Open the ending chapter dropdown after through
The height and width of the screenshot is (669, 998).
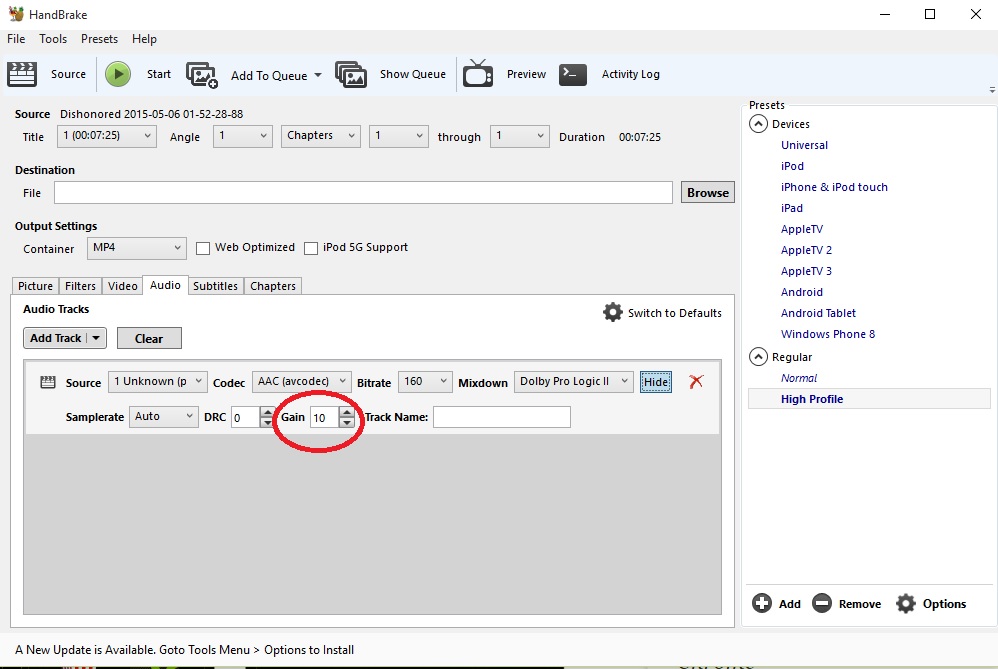click(x=519, y=136)
